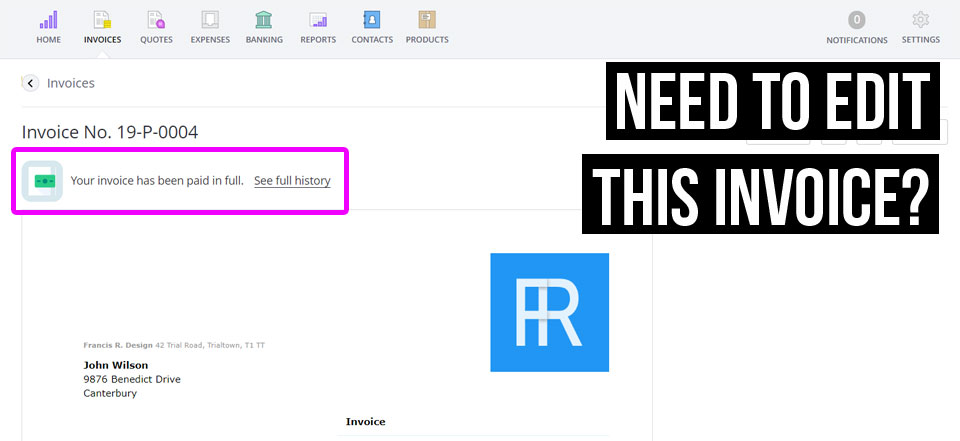Open the Products section icon
The image size is (960, 441).
pyautogui.click(x=427, y=20)
